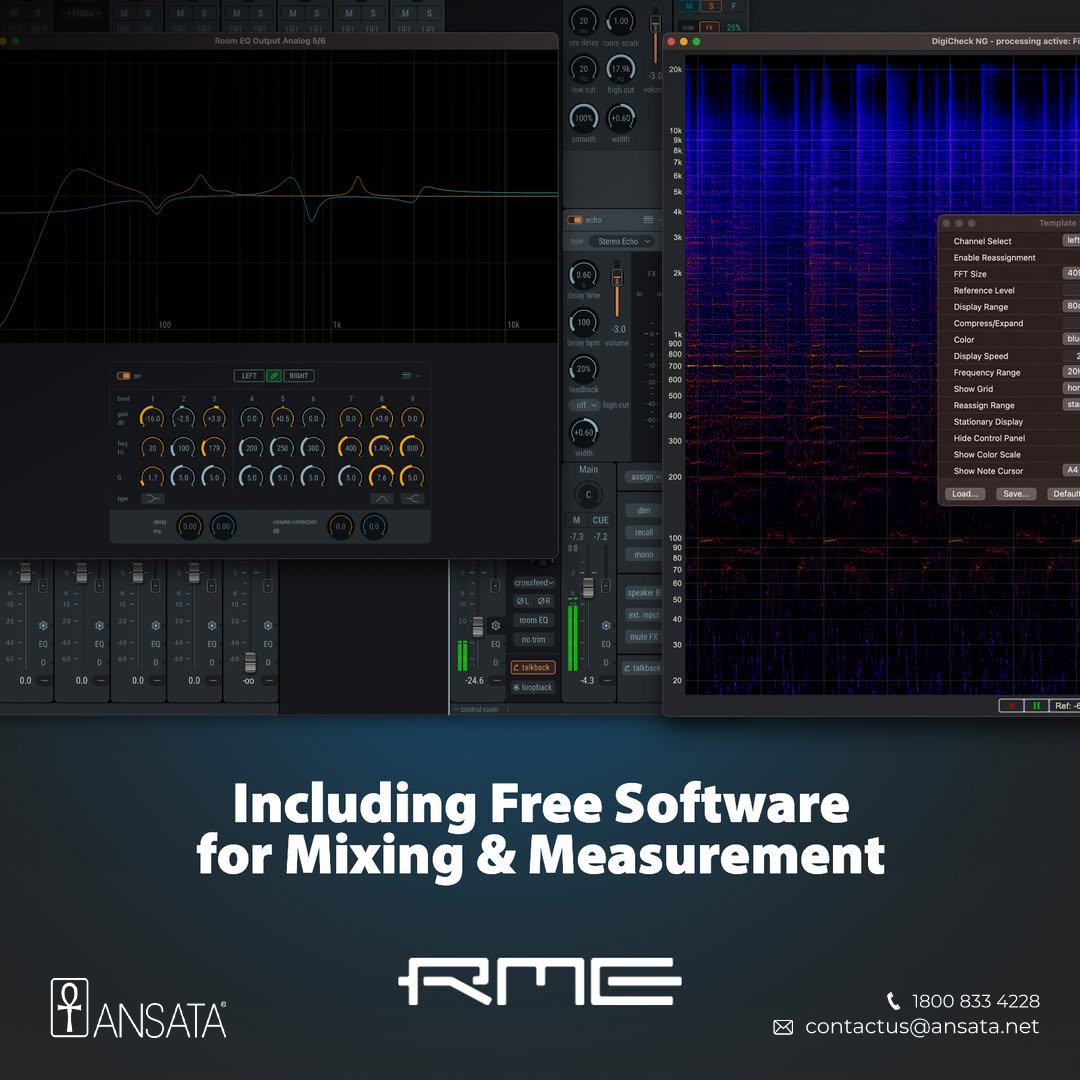Click the Main channel fader handle
The width and height of the screenshot is (1080, 1080).
(x=588, y=588)
